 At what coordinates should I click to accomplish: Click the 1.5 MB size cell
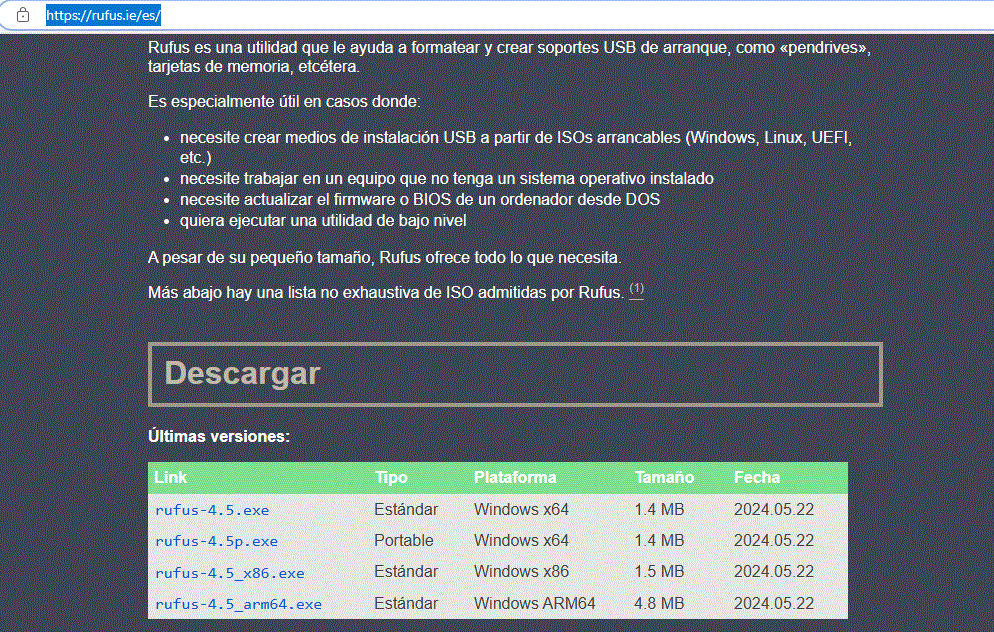click(x=659, y=572)
